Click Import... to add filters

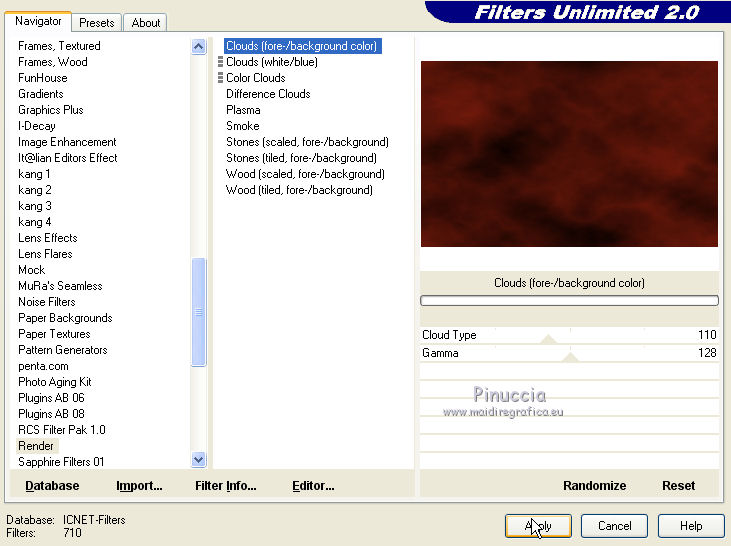139,485
